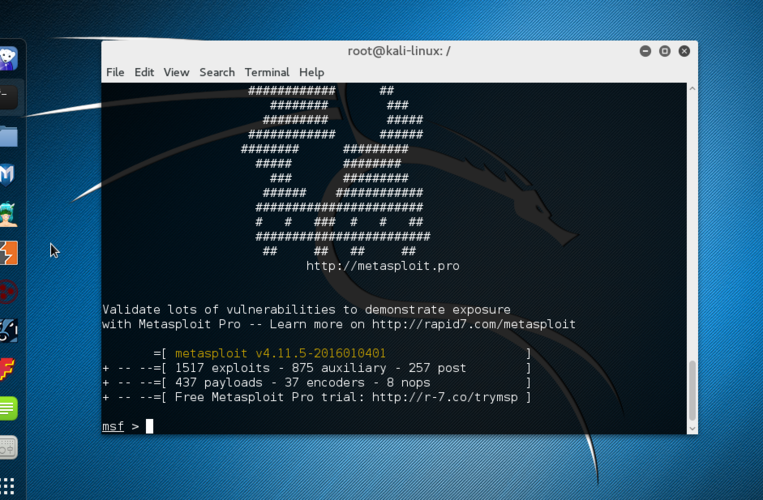This screenshot has height=500, width=763.
Task: Open the Files folder icon in the dock
Action: point(8,136)
